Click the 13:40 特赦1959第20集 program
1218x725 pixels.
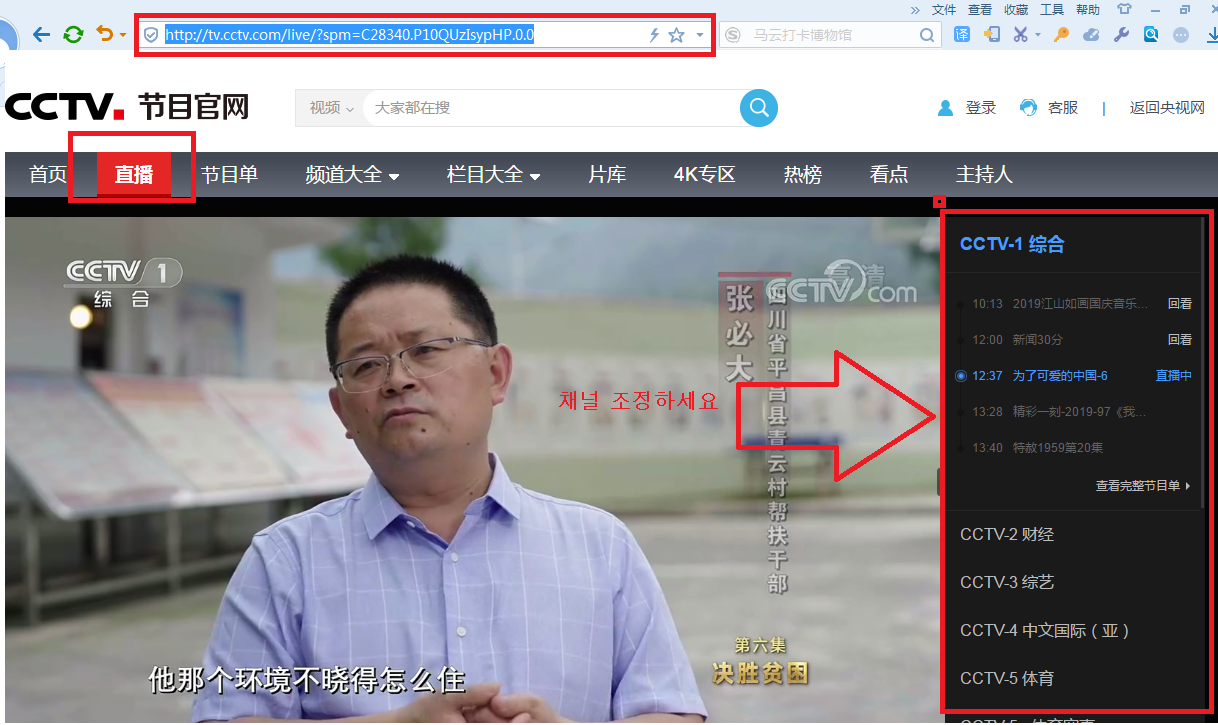(x=1038, y=448)
